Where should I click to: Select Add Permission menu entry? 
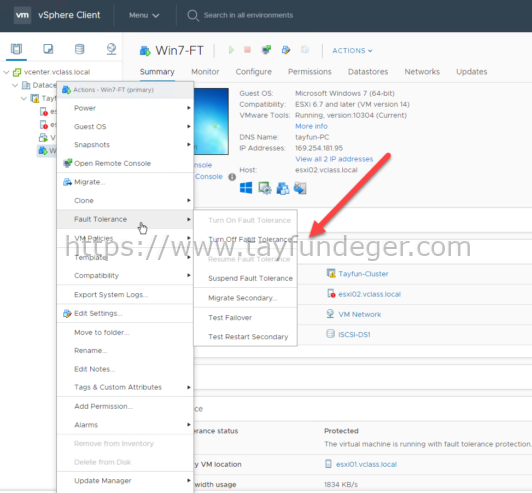pos(125,406)
